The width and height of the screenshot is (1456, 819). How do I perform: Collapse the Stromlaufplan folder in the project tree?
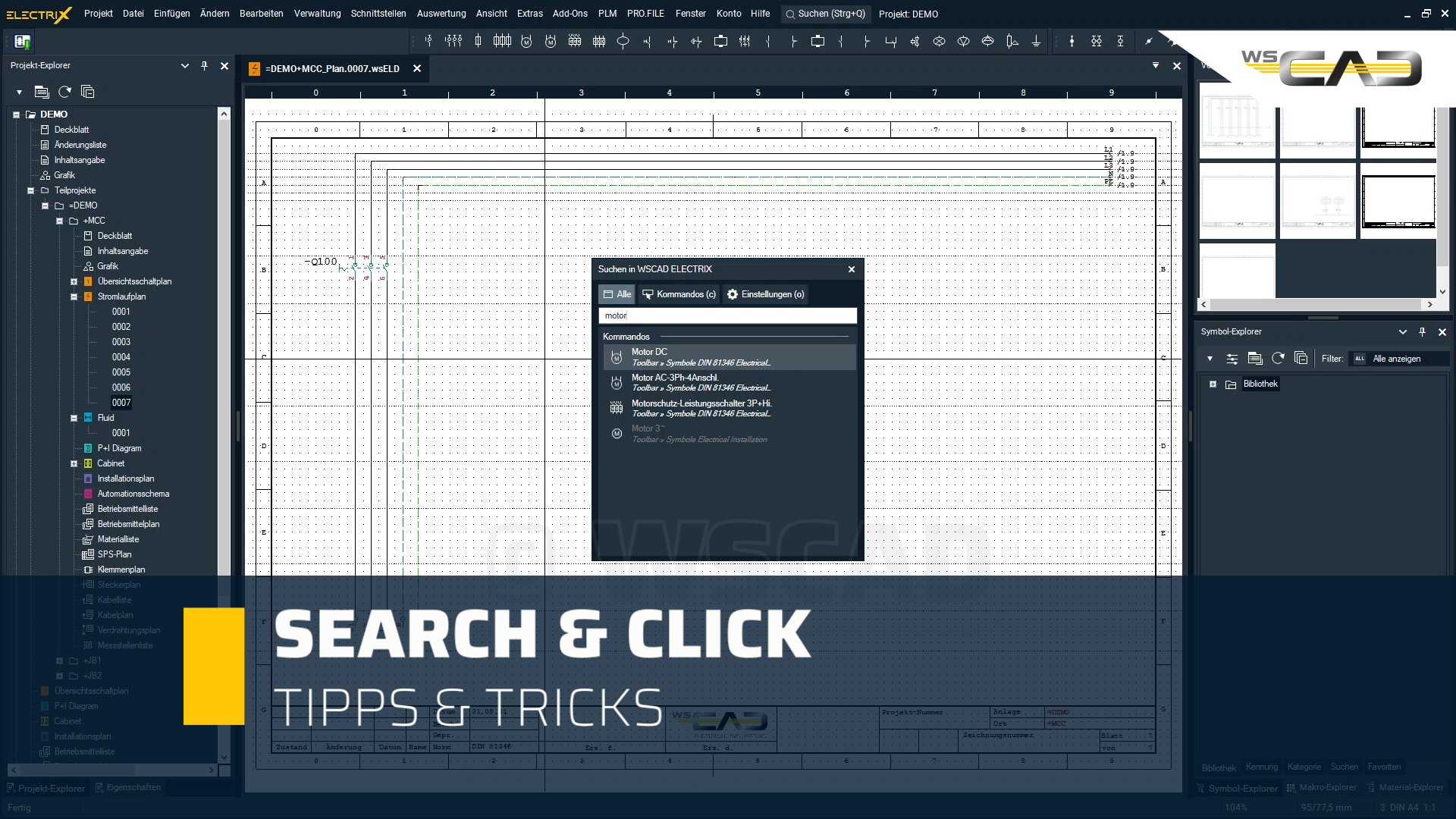[x=73, y=297]
